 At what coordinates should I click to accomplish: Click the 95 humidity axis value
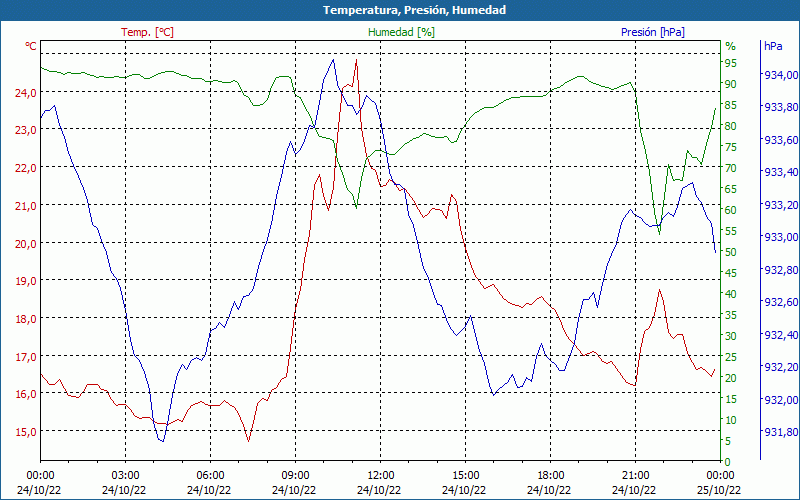click(730, 62)
